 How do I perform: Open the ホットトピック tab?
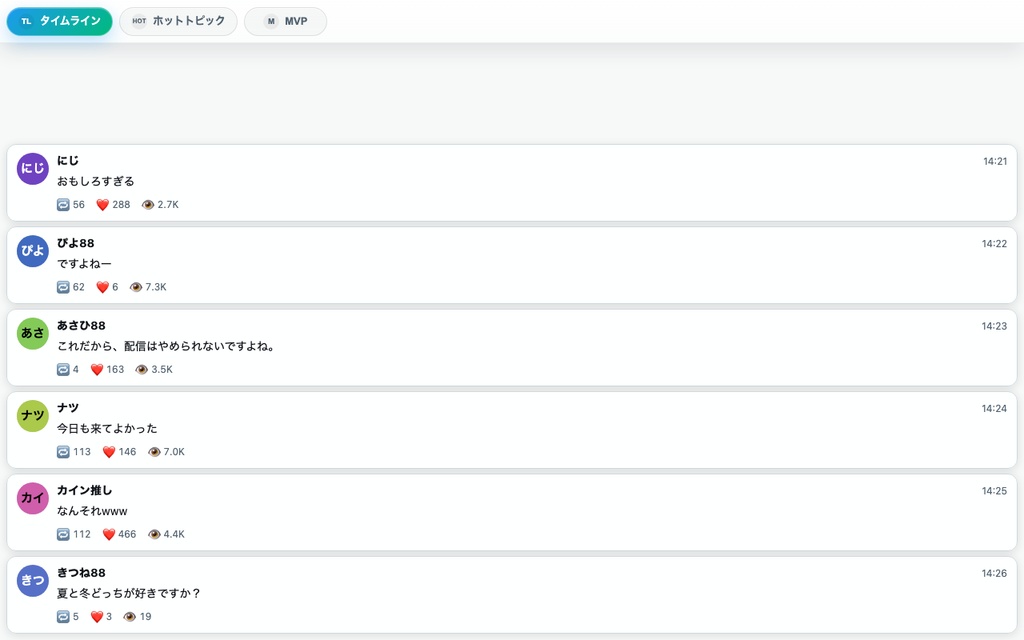click(178, 22)
